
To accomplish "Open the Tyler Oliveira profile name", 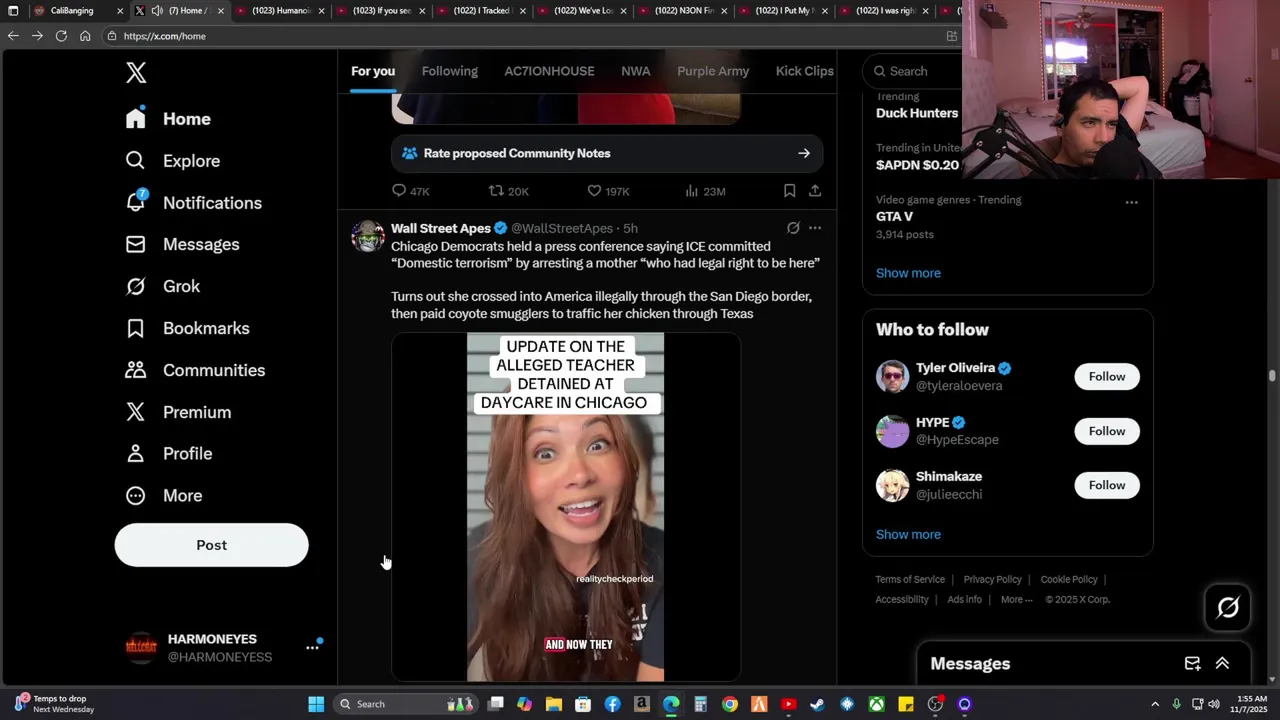I will pyautogui.click(x=955, y=368).
